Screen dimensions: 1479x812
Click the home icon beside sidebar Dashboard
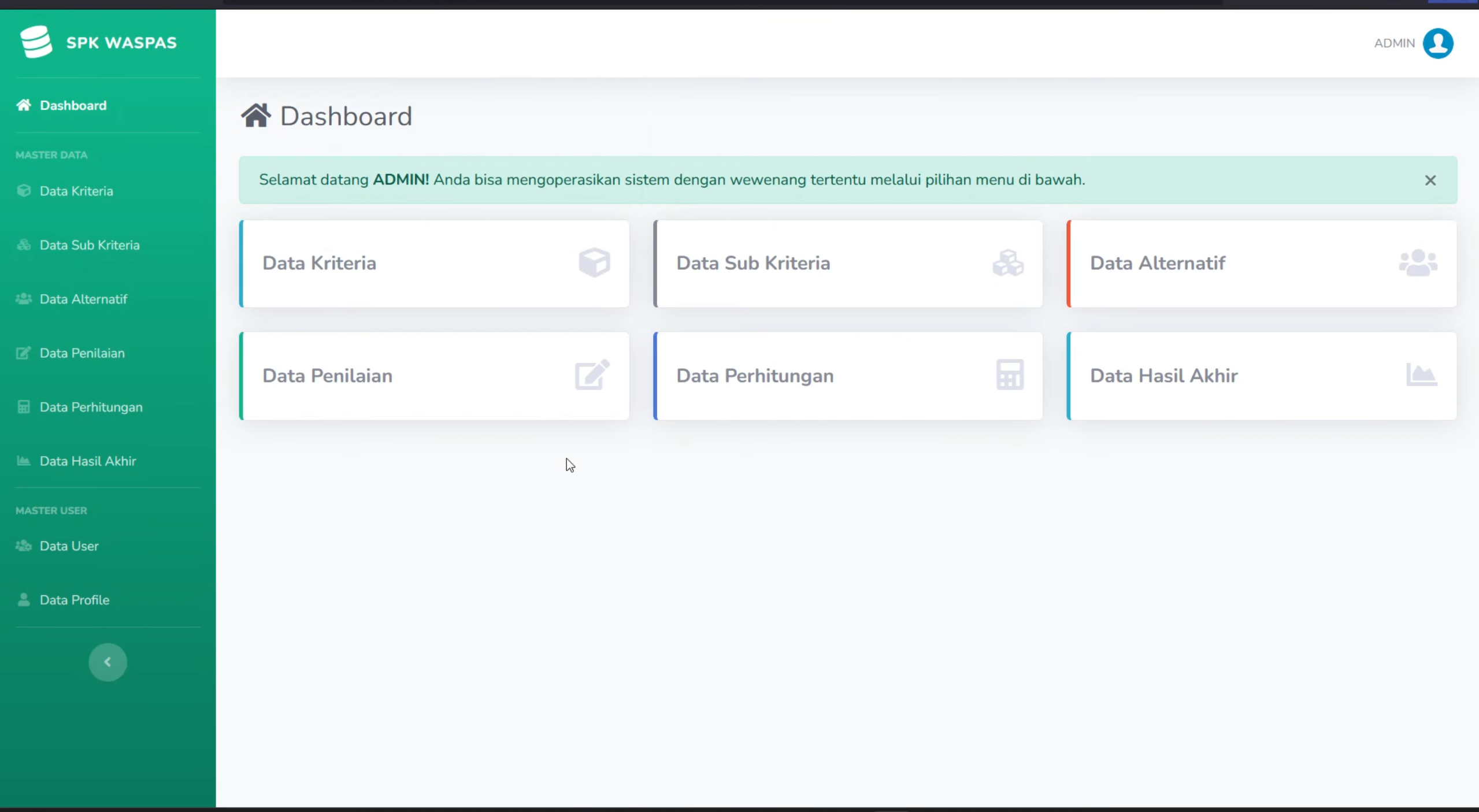(x=24, y=105)
